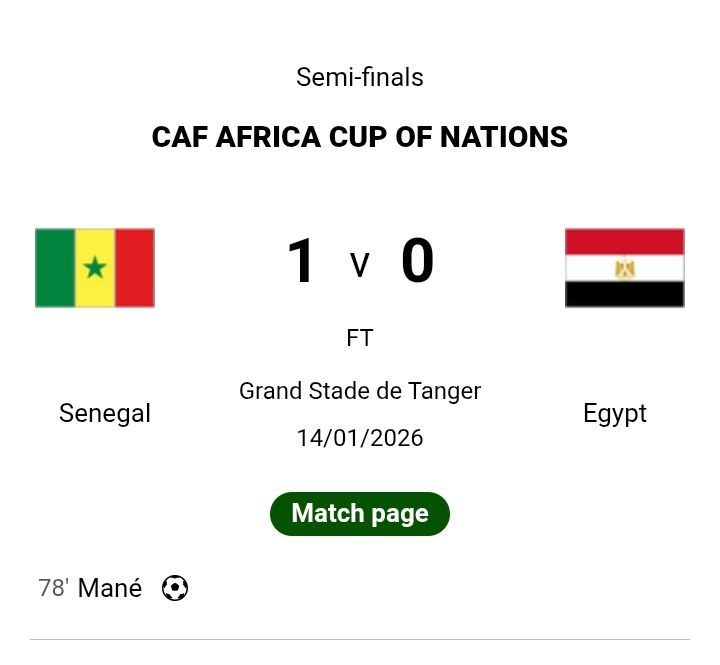Click the "v" between the scores

click(x=360, y=265)
